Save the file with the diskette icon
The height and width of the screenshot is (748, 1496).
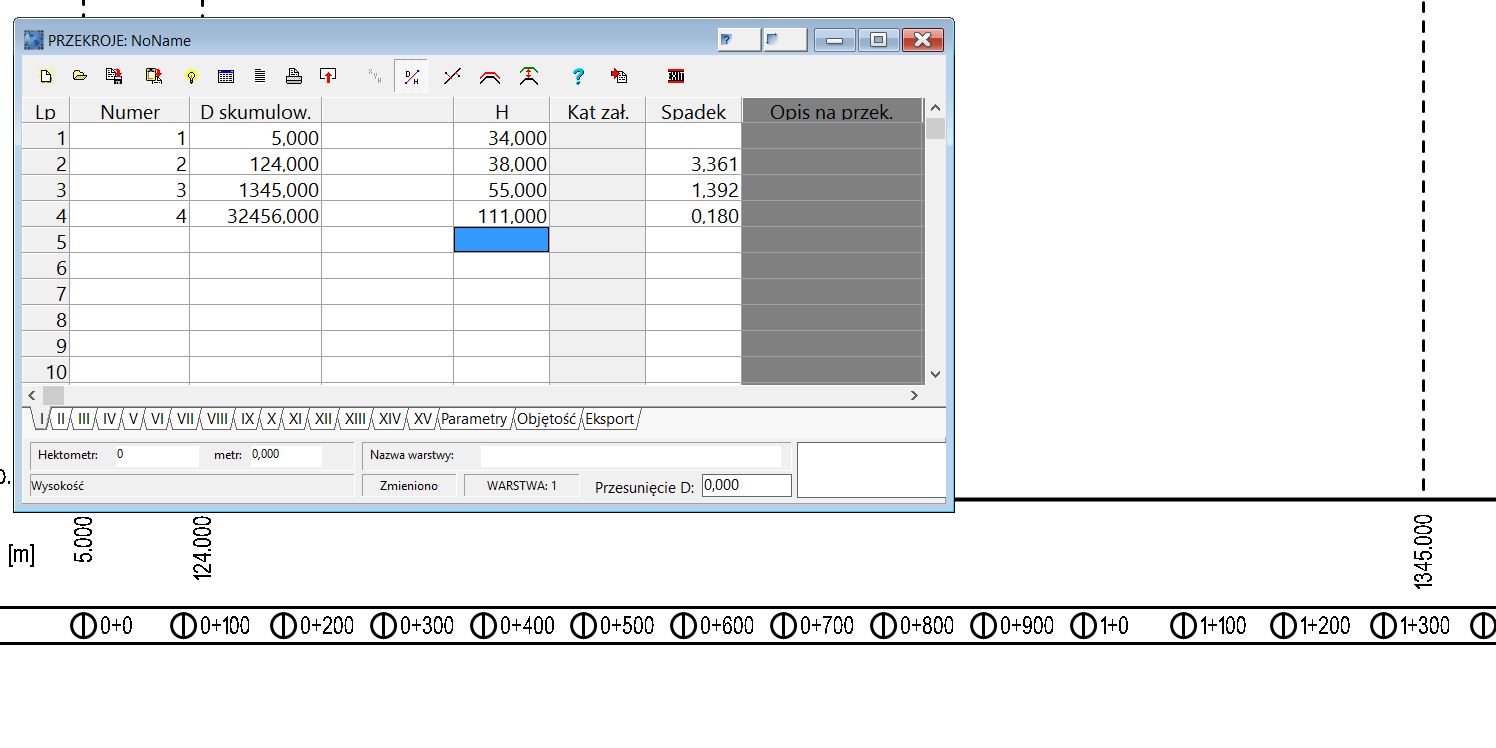pos(115,76)
